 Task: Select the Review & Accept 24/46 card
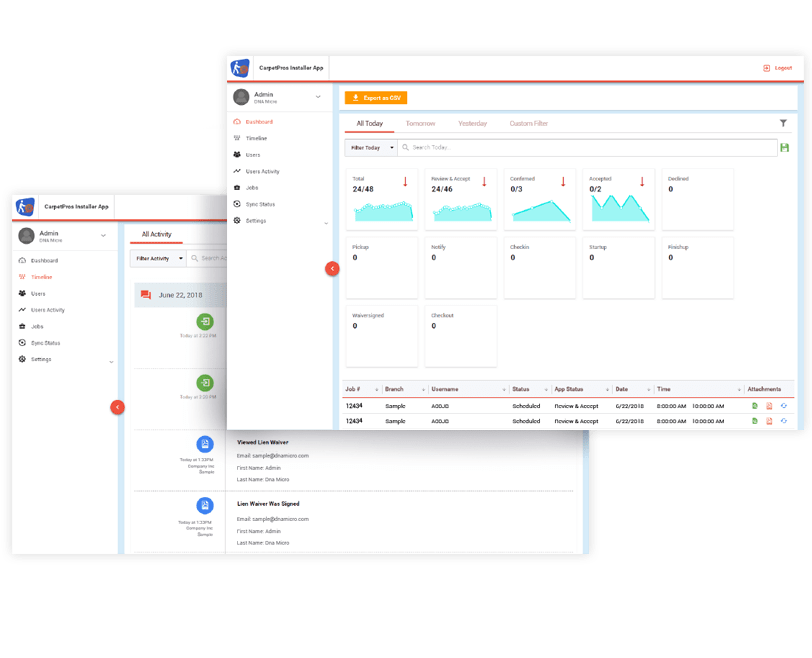[461, 199]
